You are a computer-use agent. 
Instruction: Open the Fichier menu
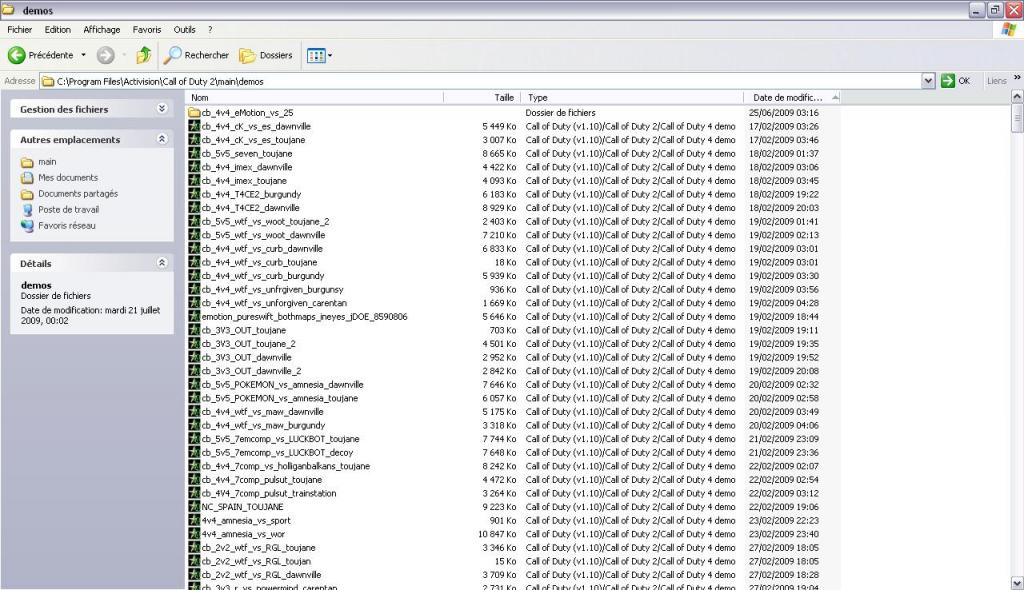[x=20, y=29]
